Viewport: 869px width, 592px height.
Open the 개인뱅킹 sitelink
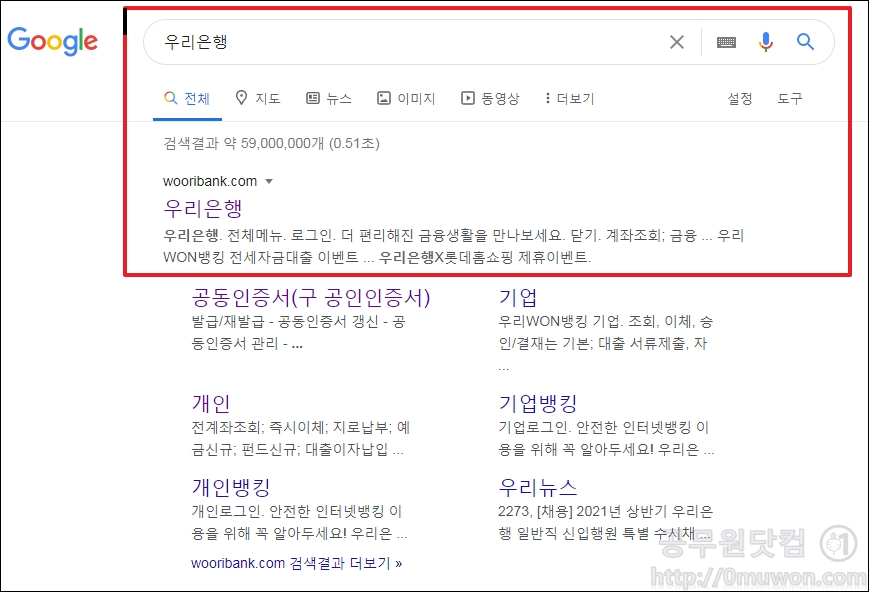coord(231,487)
